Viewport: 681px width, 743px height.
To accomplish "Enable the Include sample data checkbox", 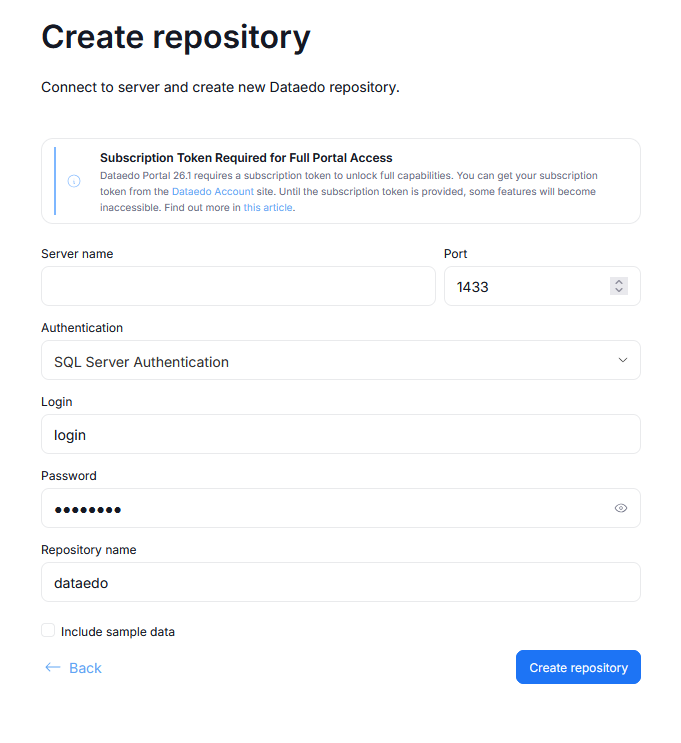I will click(48, 631).
